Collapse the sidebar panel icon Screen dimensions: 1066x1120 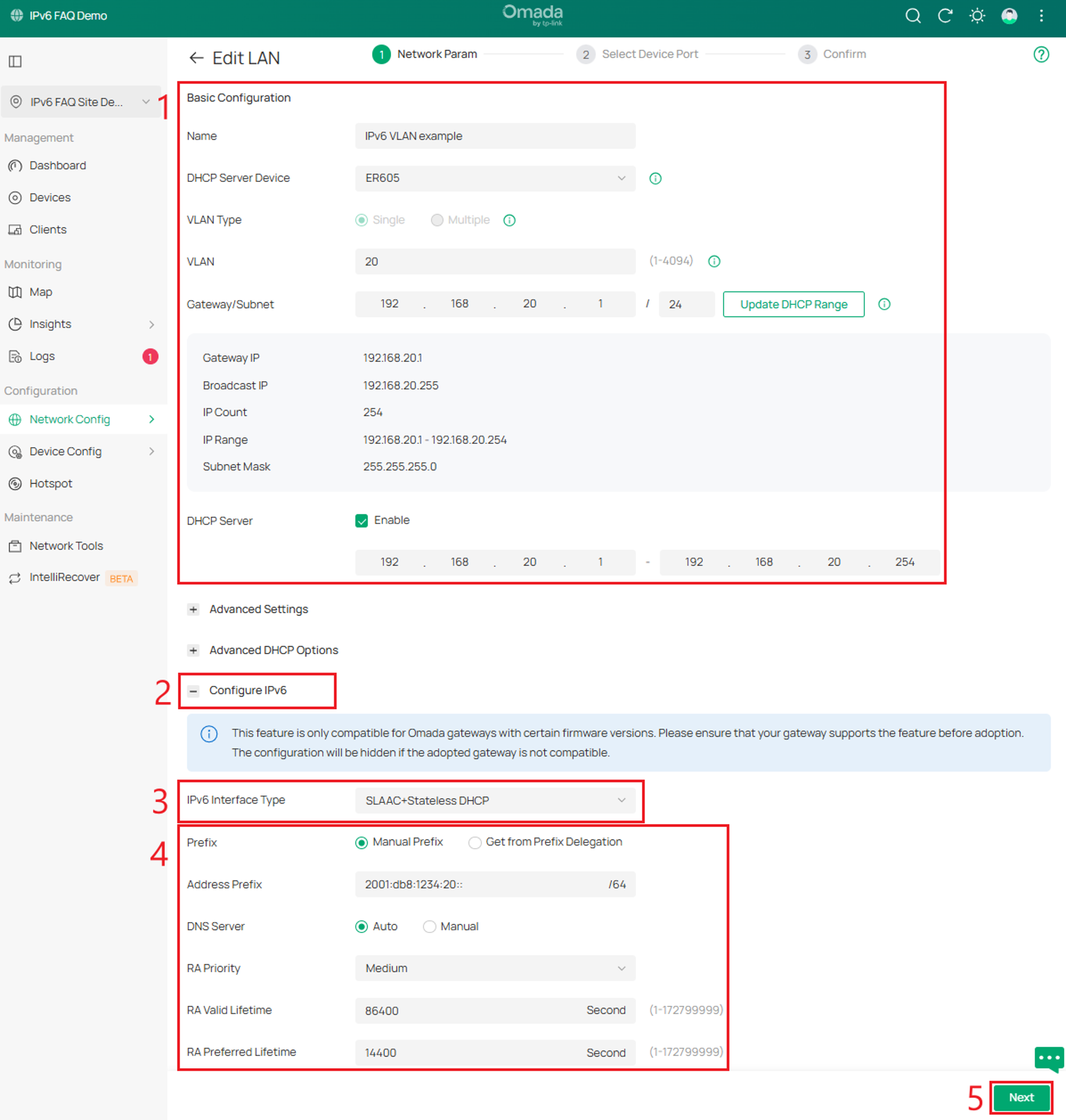[x=15, y=61]
